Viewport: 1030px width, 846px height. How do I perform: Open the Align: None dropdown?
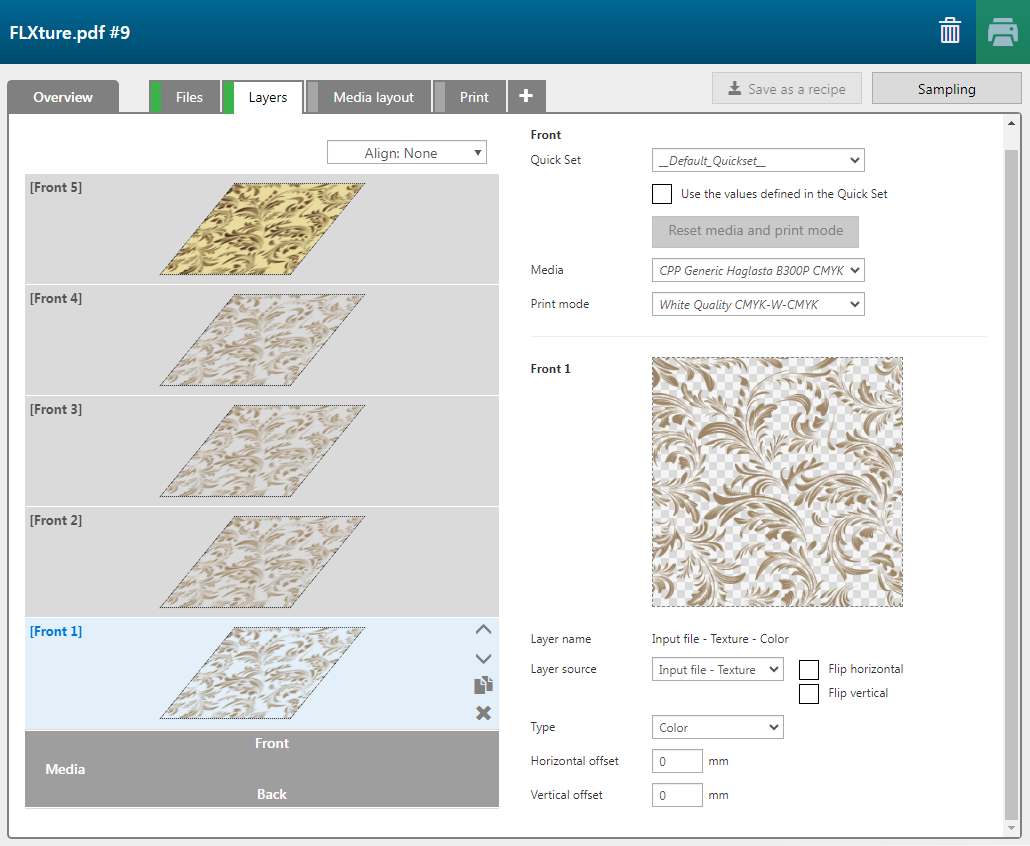[x=406, y=153]
